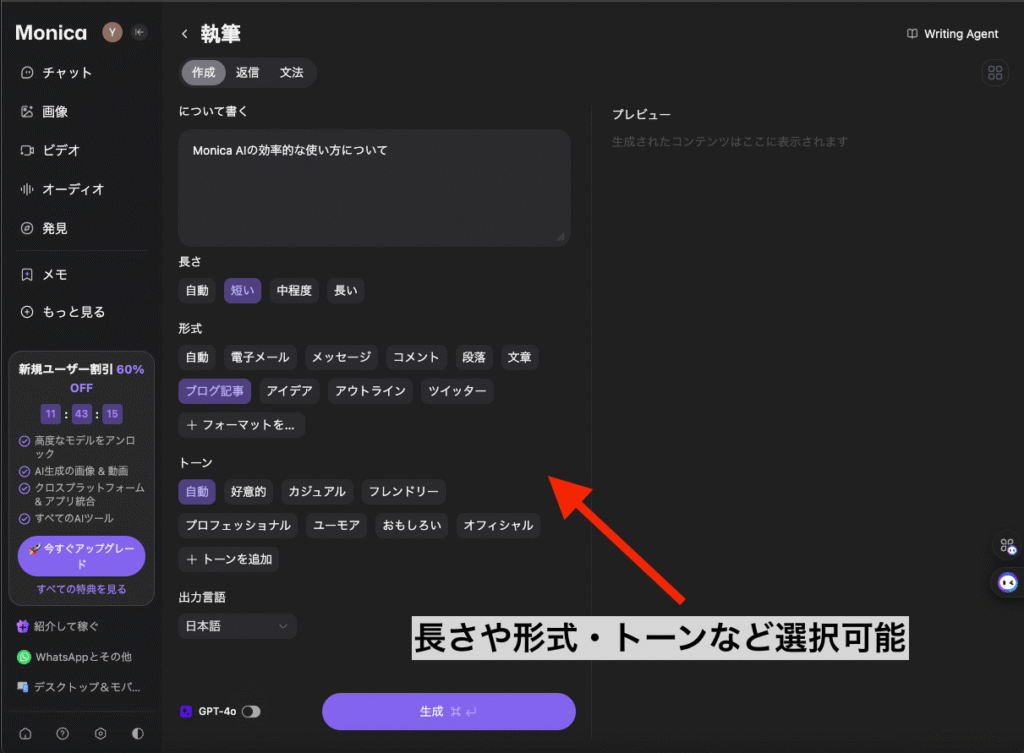Toggle dark/light theme icon

[x=138, y=734]
